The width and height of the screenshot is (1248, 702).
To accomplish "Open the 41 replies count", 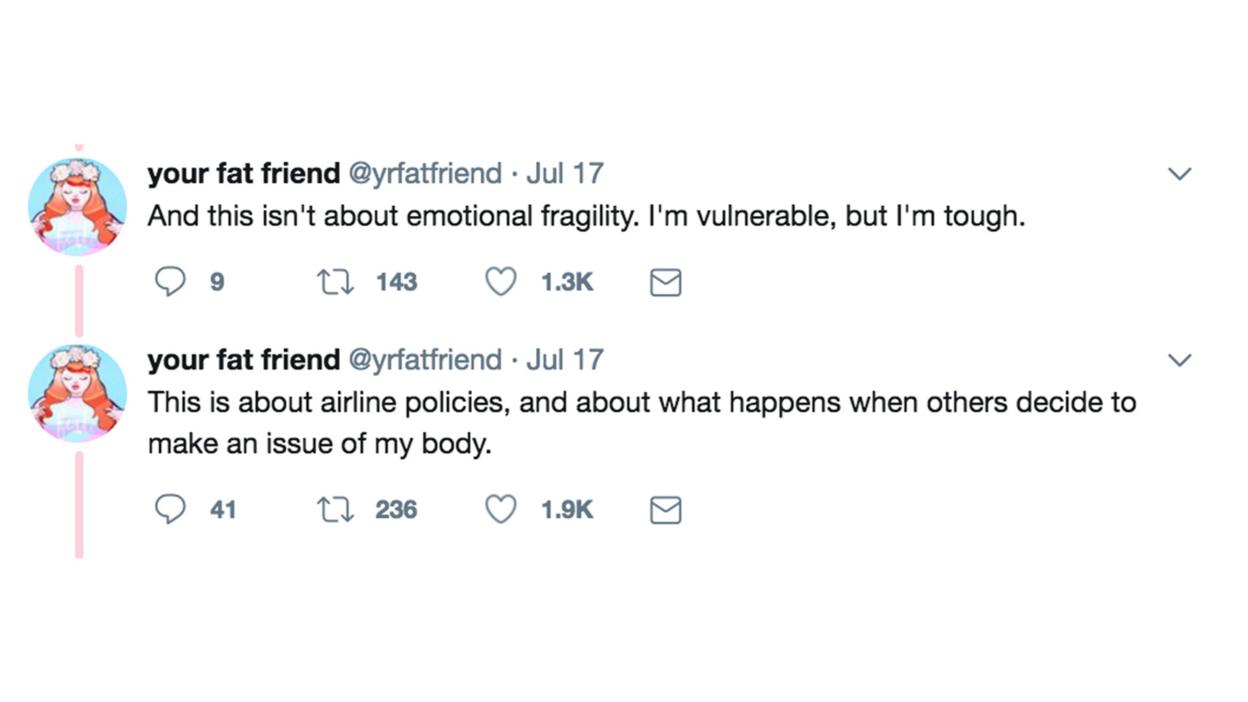I will click(223, 510).
